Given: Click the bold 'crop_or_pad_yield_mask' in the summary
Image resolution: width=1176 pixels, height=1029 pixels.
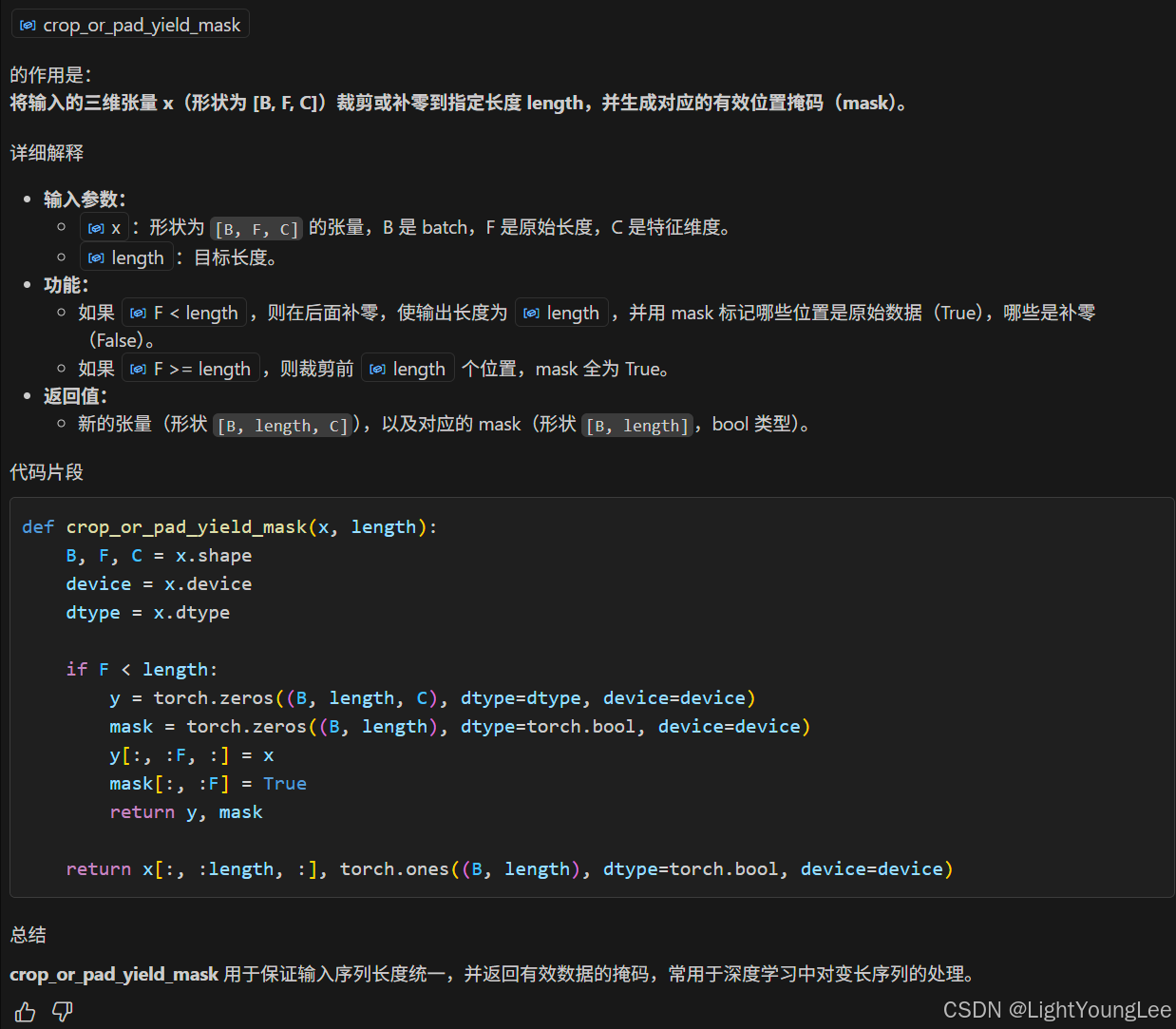Looking at the screenshot, I should [x=114, y=975].
